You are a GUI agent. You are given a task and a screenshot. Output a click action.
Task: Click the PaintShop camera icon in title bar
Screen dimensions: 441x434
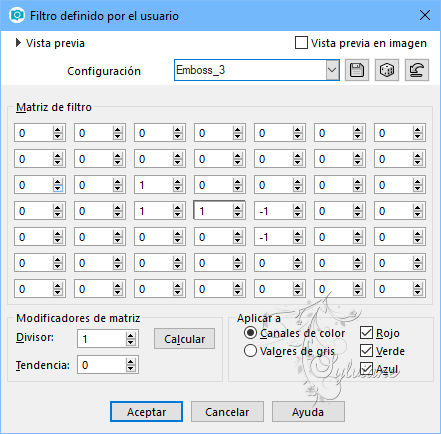coord(17,15)
